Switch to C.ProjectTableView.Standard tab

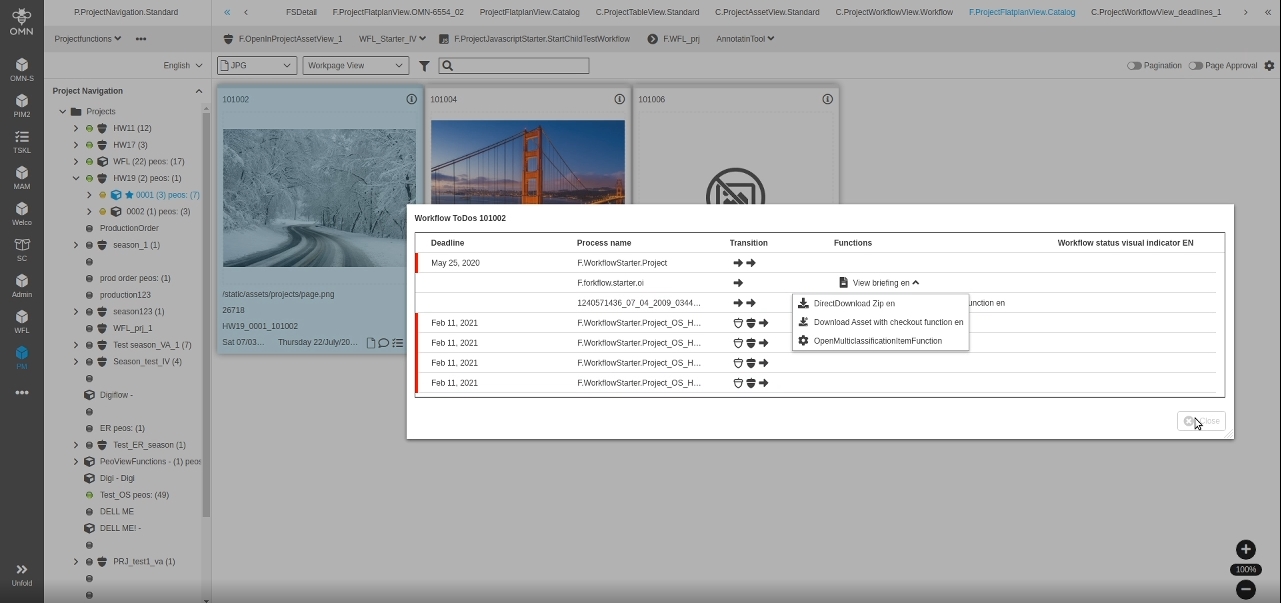click(x=647, y=12)
